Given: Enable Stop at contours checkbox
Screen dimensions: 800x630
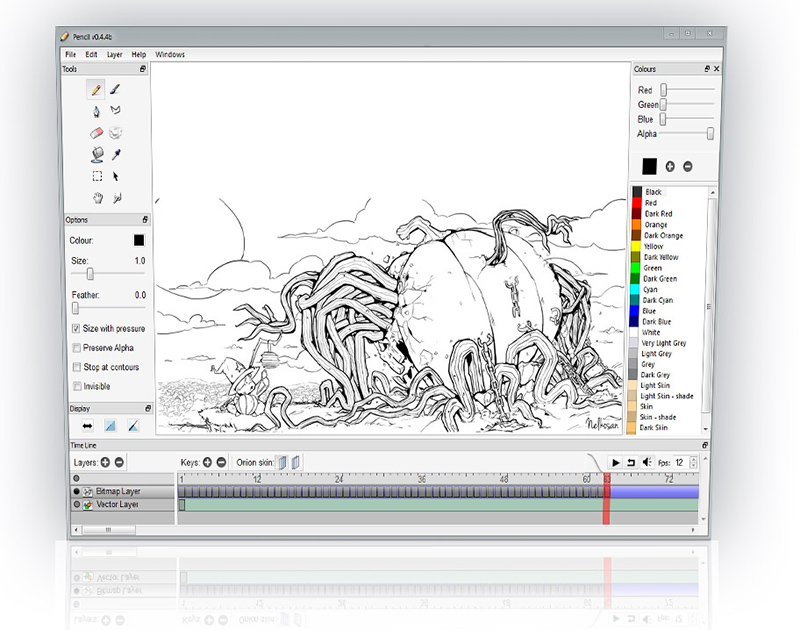Looking at the screenshot, I should 77,367.
